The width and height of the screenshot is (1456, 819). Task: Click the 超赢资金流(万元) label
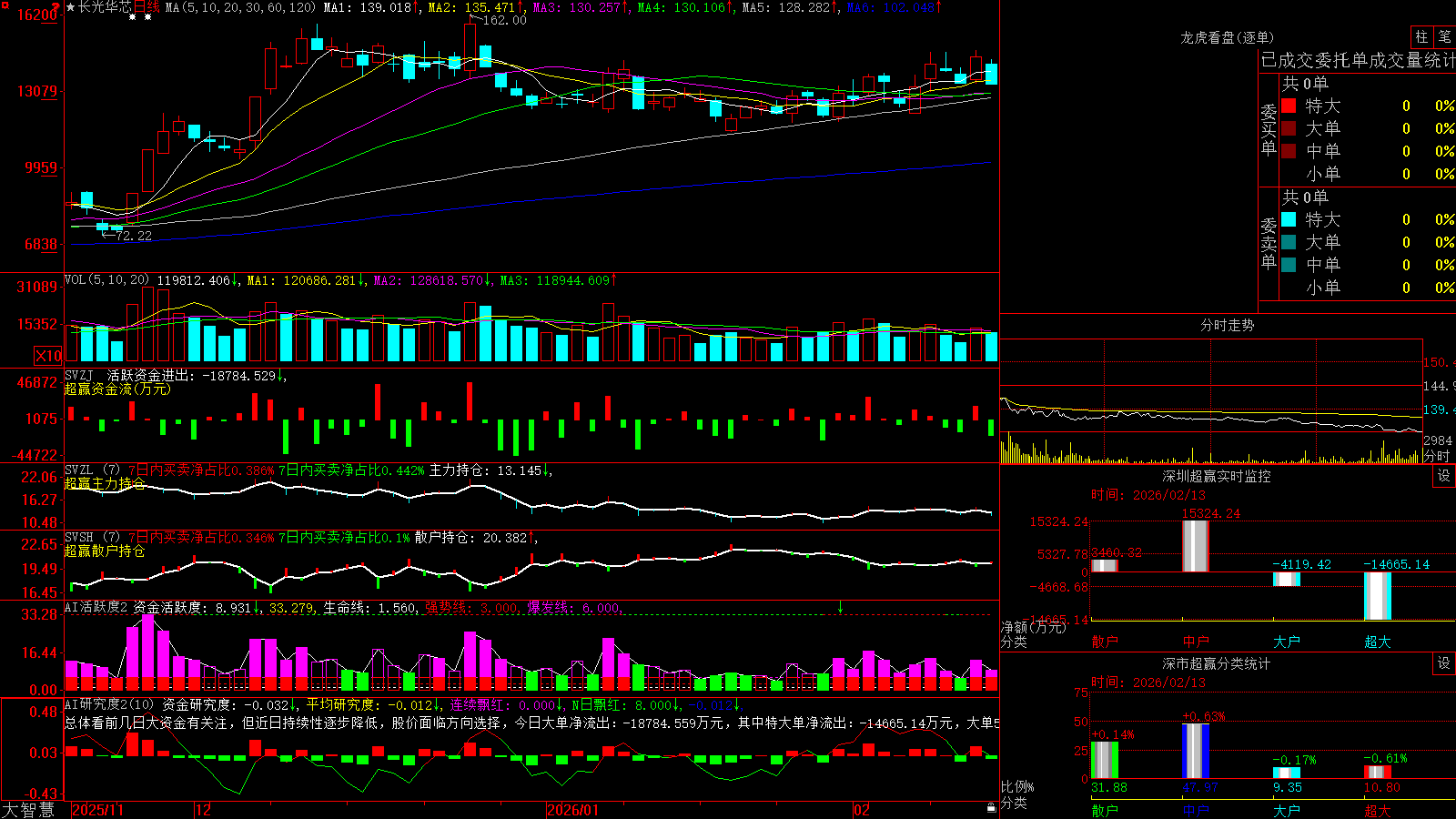click(x=117, y=389)
